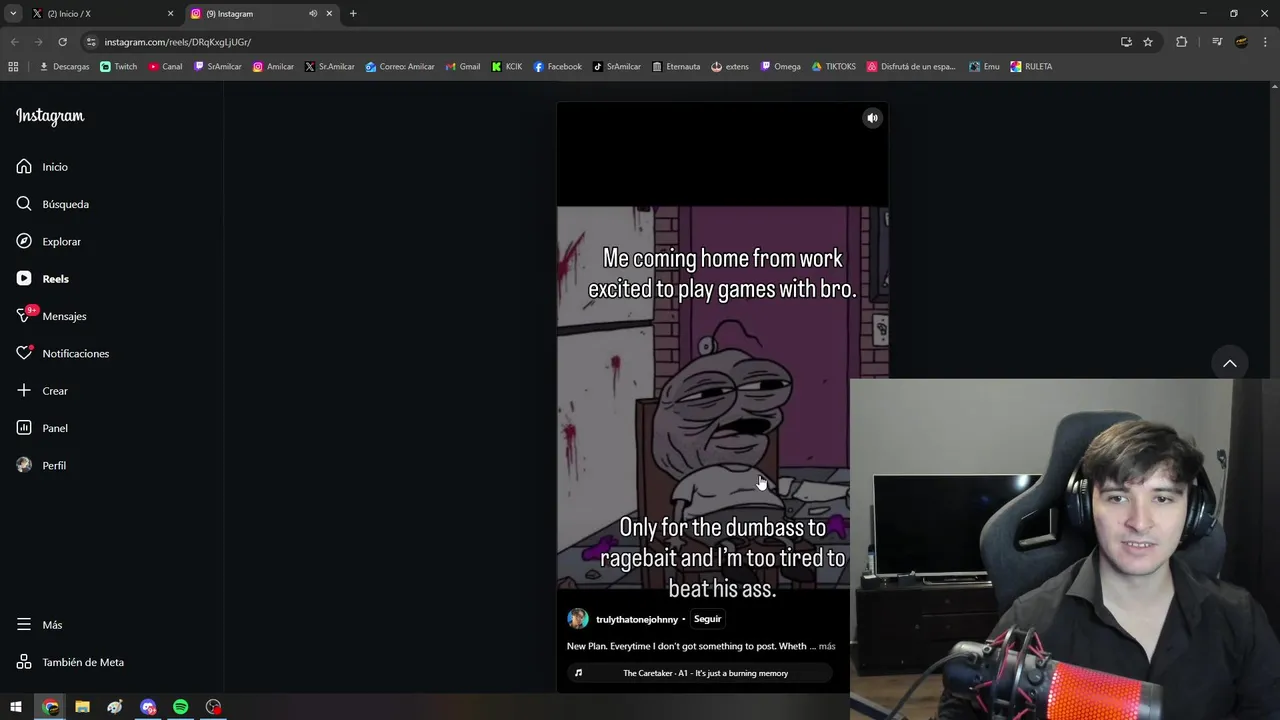
Task: Open También de Meta menu
Action: pos(70,662)
